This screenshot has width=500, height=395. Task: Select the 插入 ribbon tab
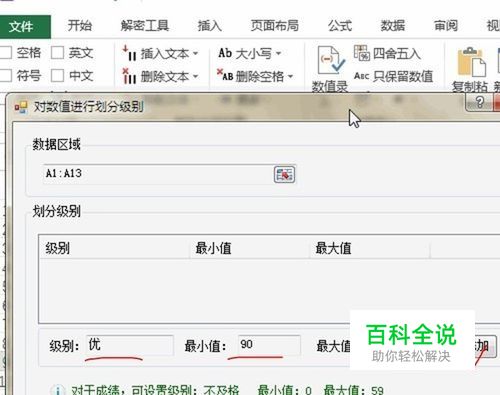210,26
